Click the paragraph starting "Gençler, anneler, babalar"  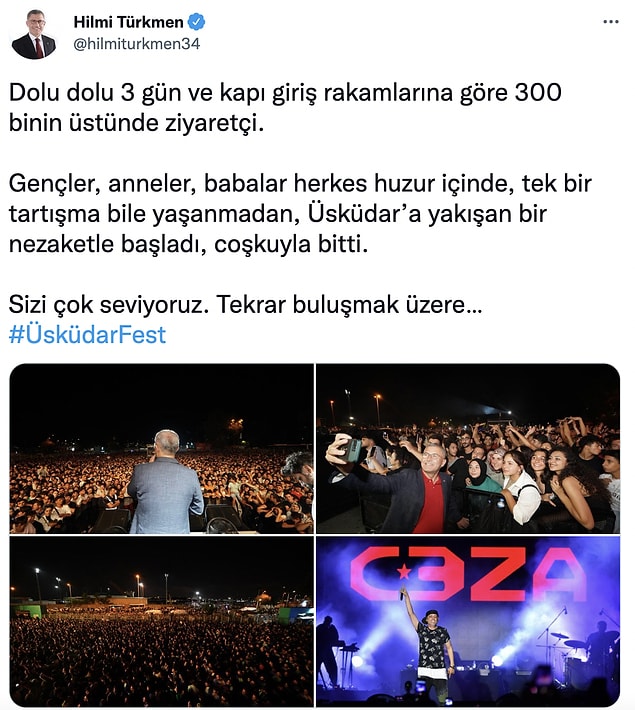click(300, 214)
